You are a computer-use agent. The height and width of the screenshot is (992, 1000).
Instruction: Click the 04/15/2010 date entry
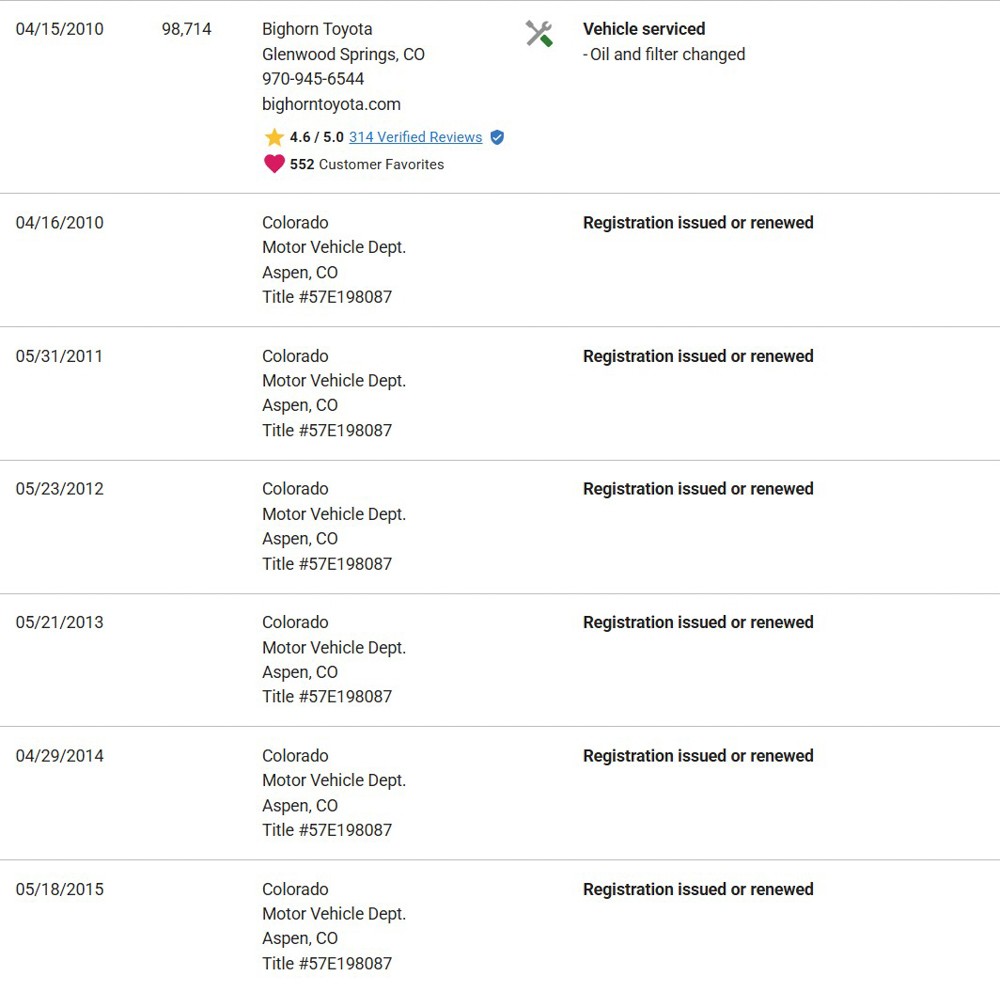click(59, 29)
